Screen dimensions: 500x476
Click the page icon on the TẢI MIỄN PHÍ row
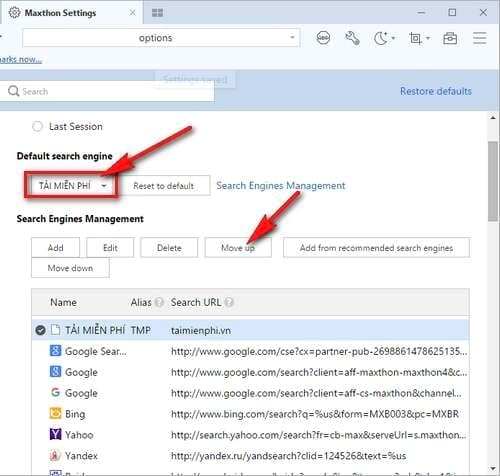[x=55, y=330]
